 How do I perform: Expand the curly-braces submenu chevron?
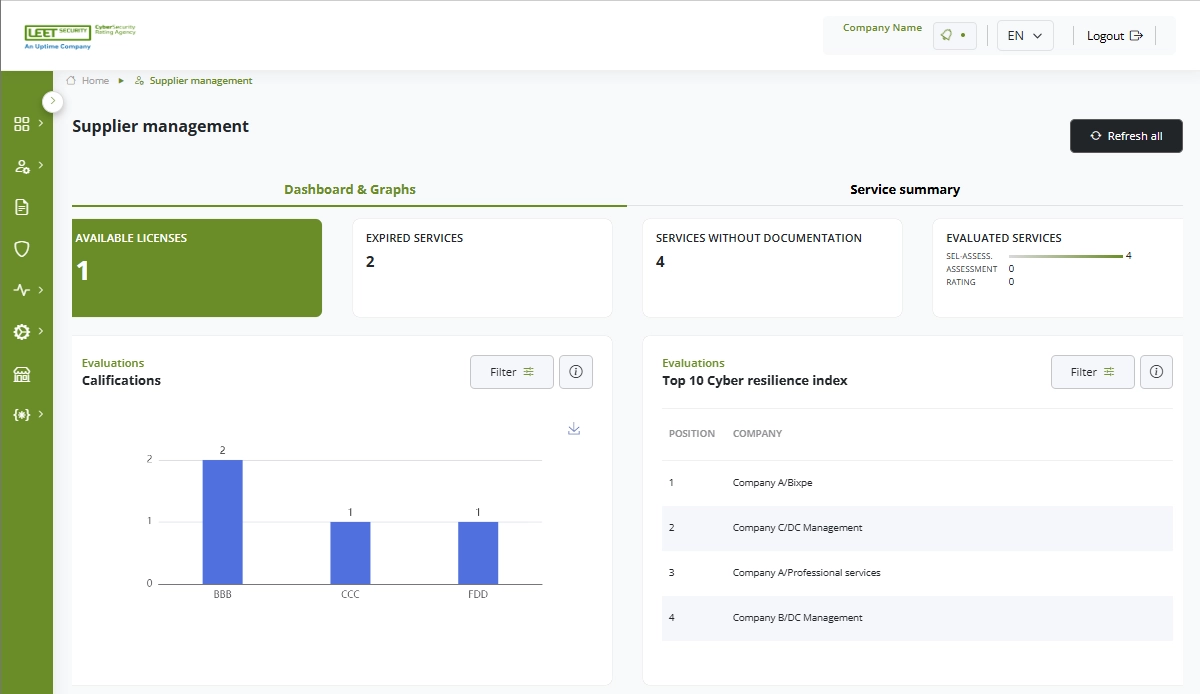pyautogui.click(x=40, y=414)
